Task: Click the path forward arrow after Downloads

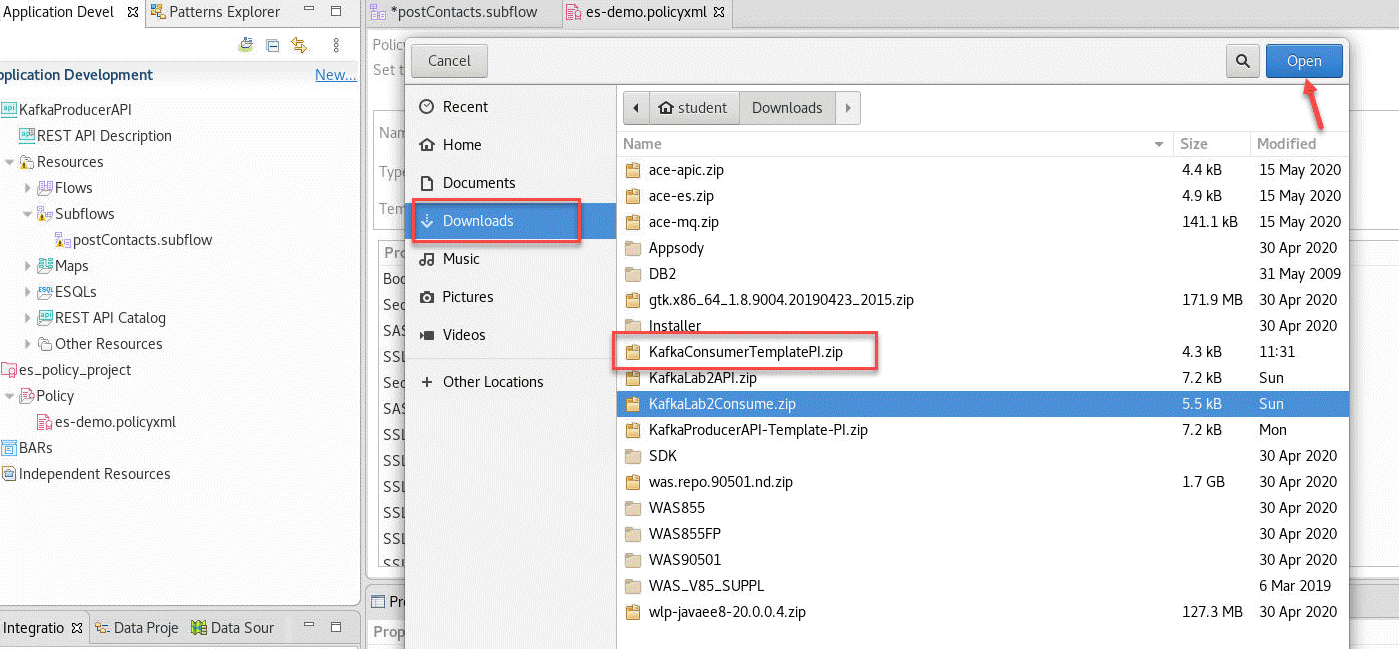Action: (847, 108)
